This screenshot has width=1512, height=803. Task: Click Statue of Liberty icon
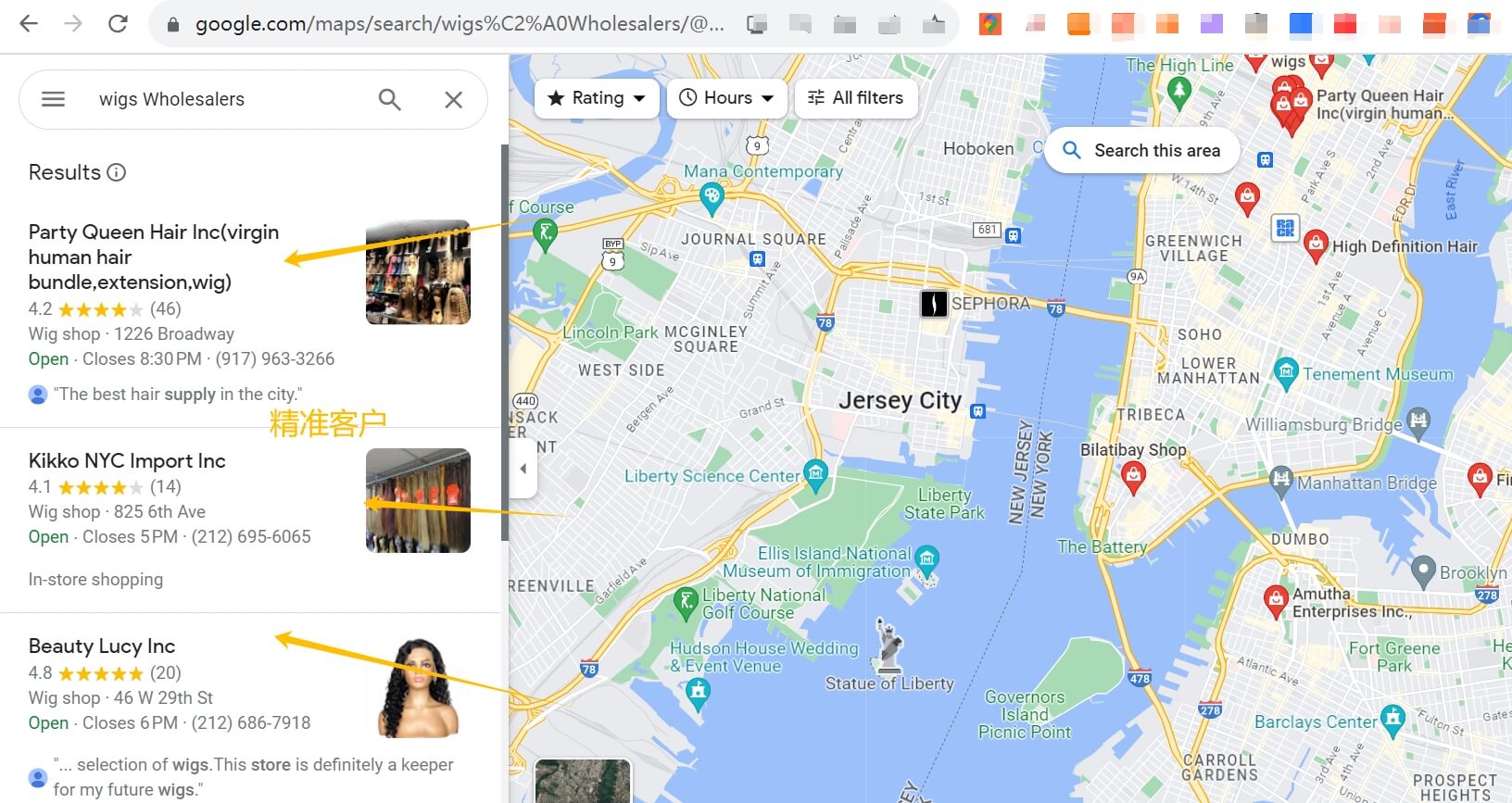click(888, 645)
